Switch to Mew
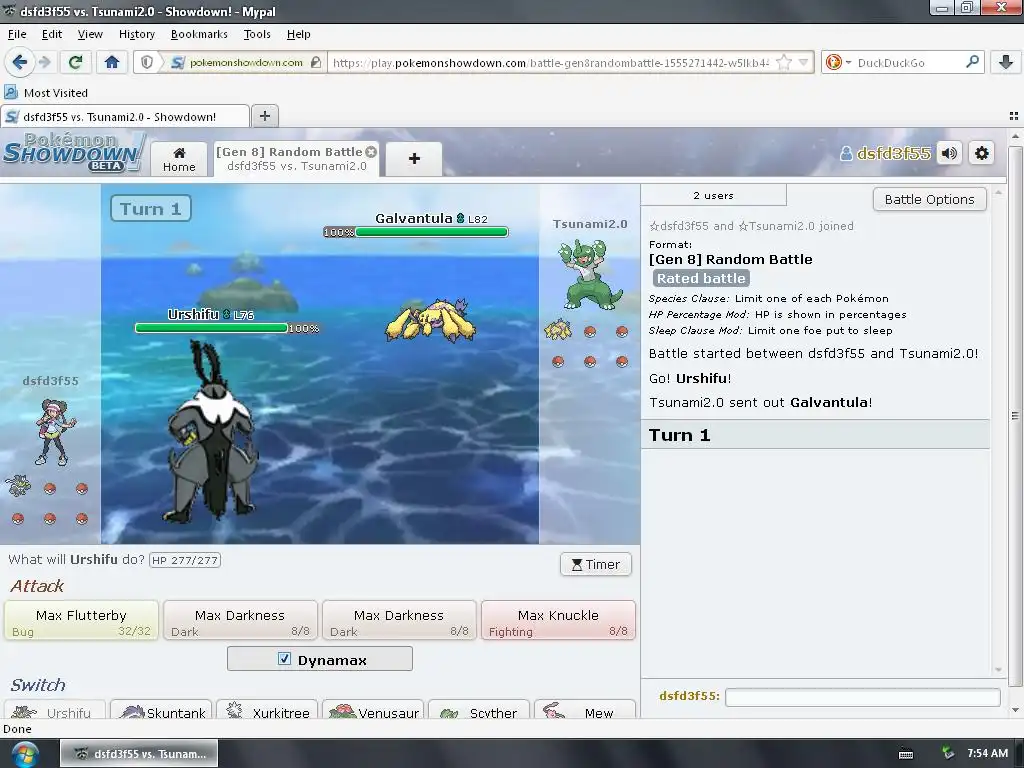The width and height of the screenshot is (1024, 768). click(x=585, y=709)
